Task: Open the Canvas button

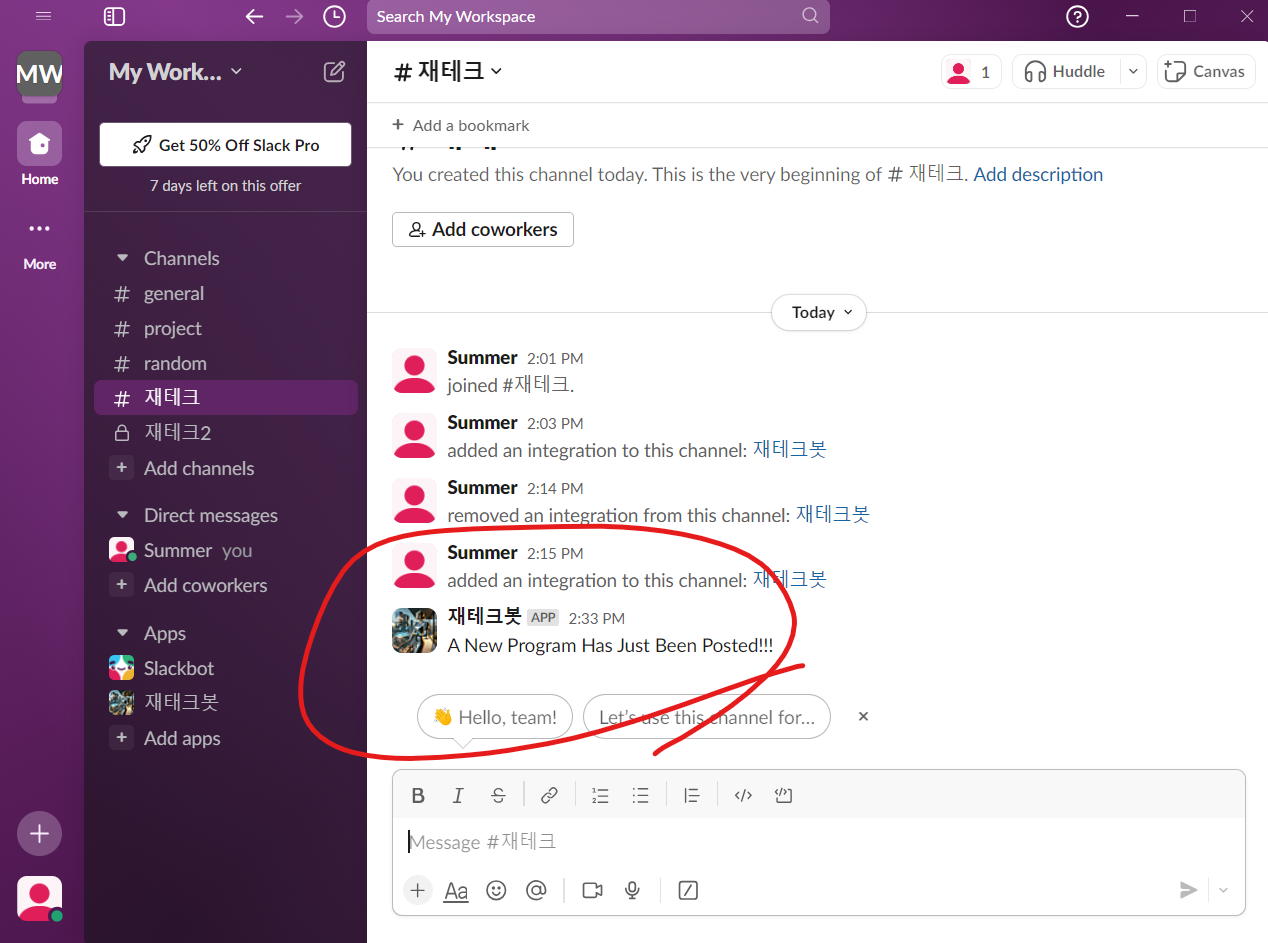Action: tap(1206, 71)
